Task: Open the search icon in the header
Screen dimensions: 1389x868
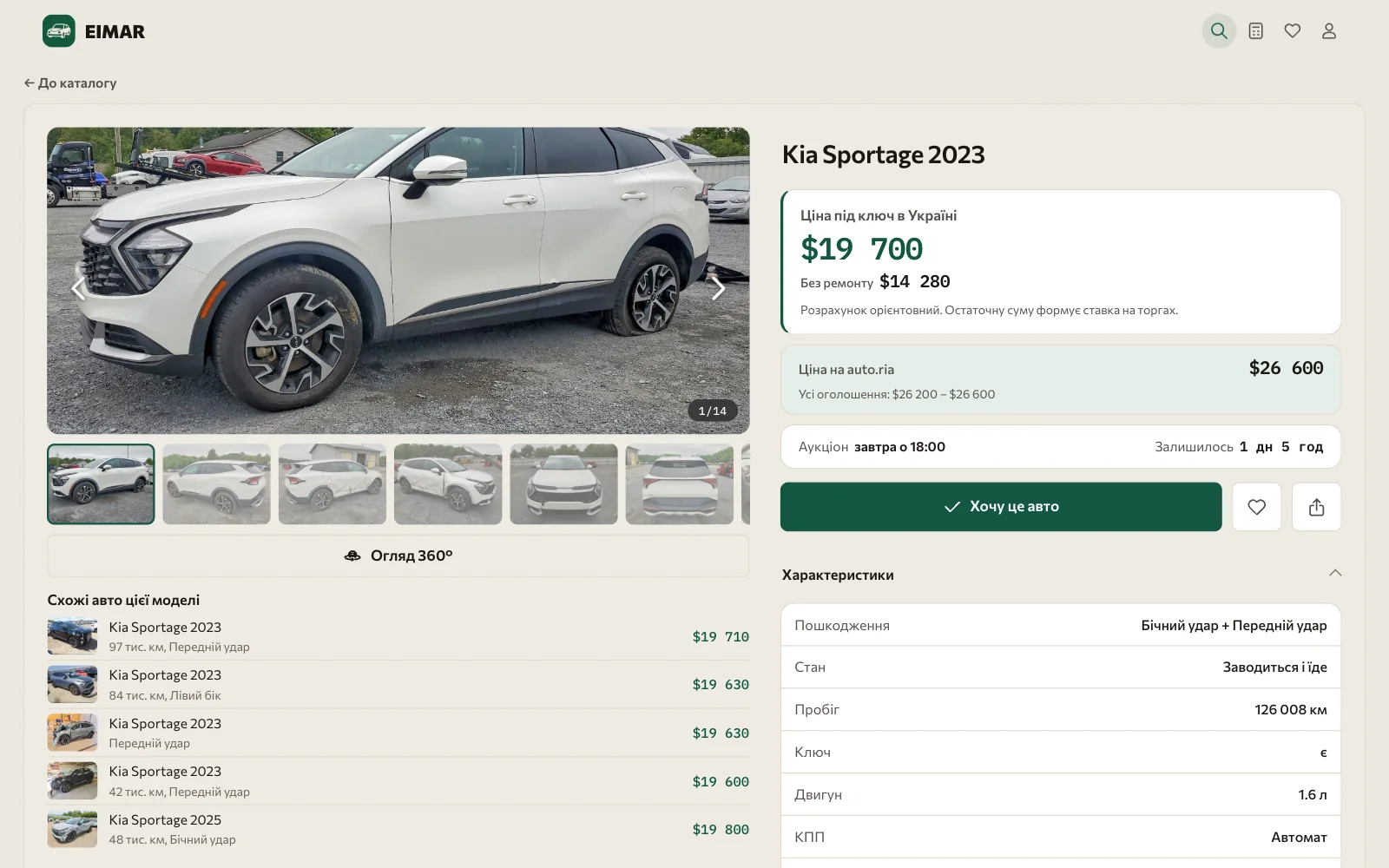Action: coord(1219,31)
